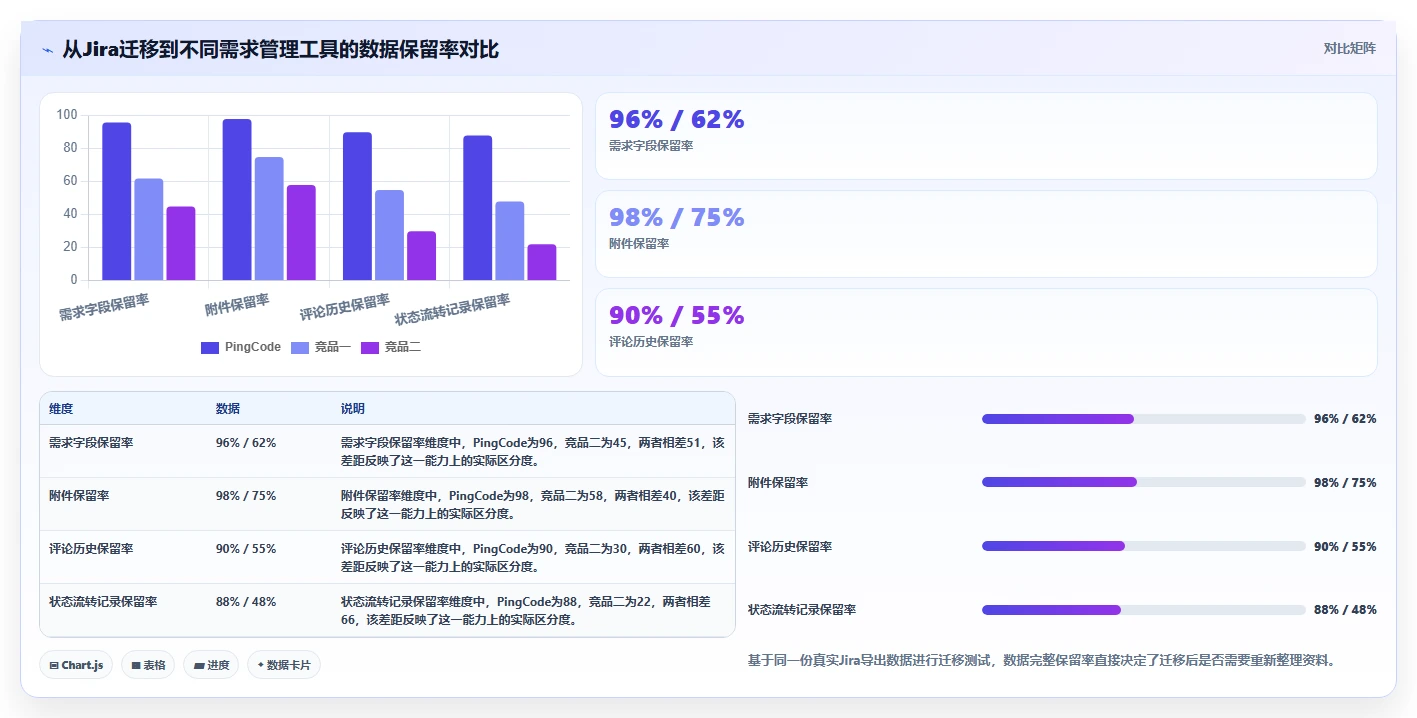Click the 评论历史保留率 progress bar

[1144, 546]
